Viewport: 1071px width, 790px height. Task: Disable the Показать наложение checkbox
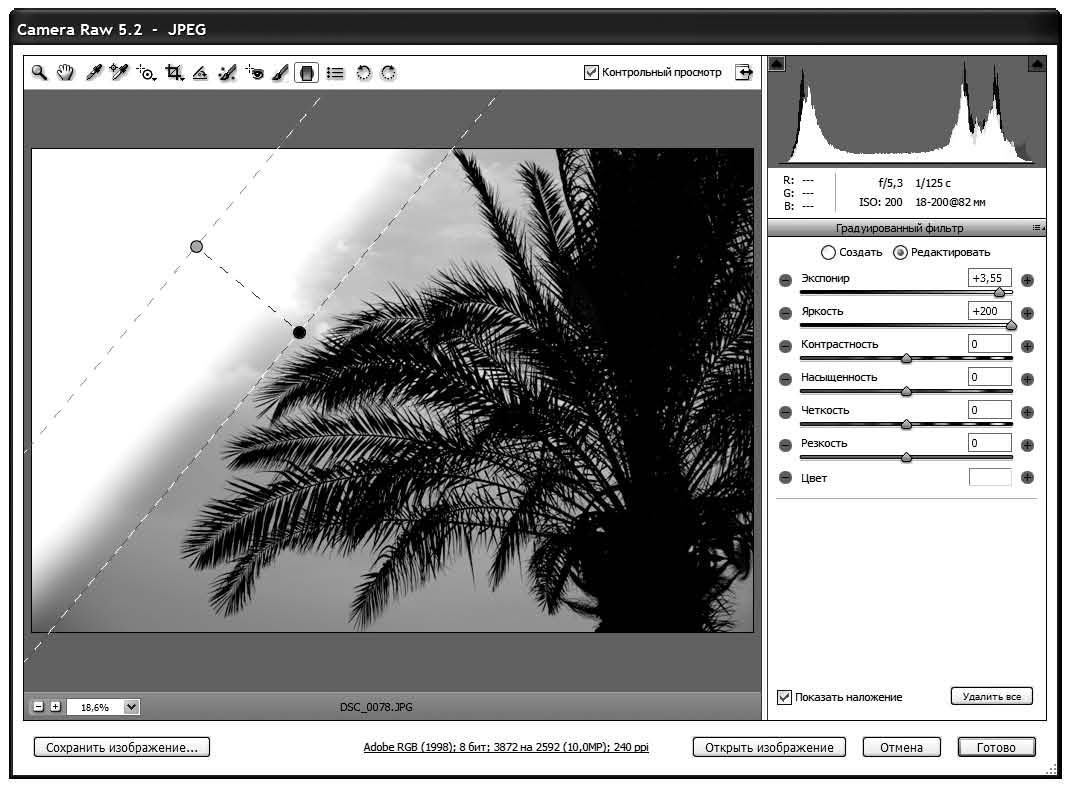[785, 697]
